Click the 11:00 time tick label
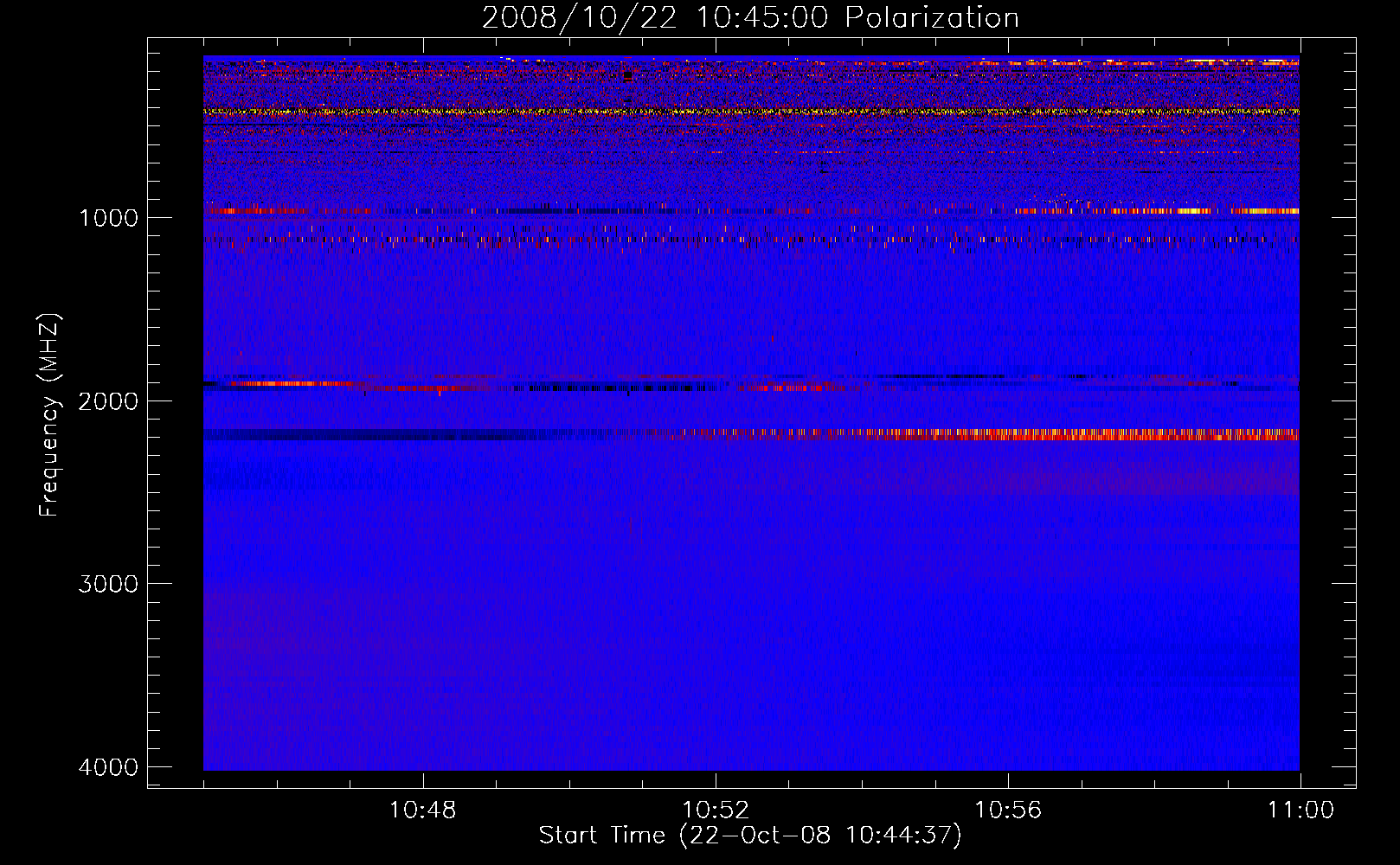 click(x=1300, y=811)
